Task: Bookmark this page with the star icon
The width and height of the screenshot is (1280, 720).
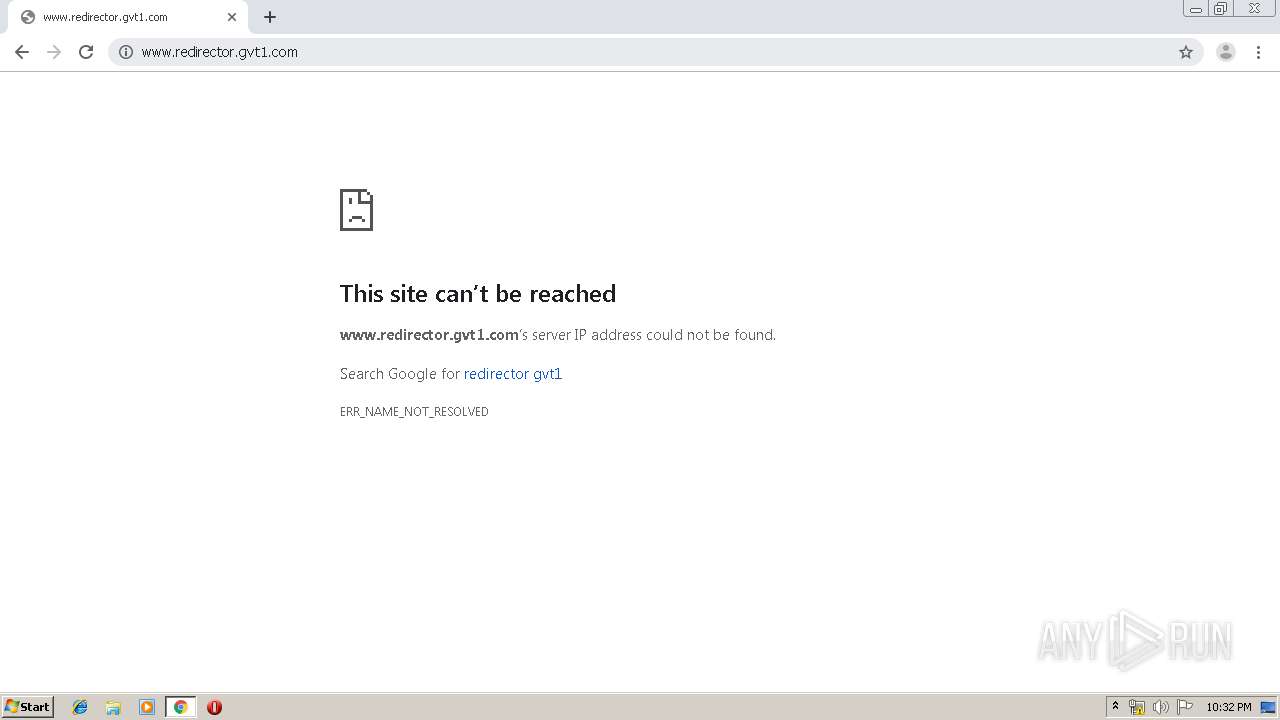Action: [x=1186, y=52]
